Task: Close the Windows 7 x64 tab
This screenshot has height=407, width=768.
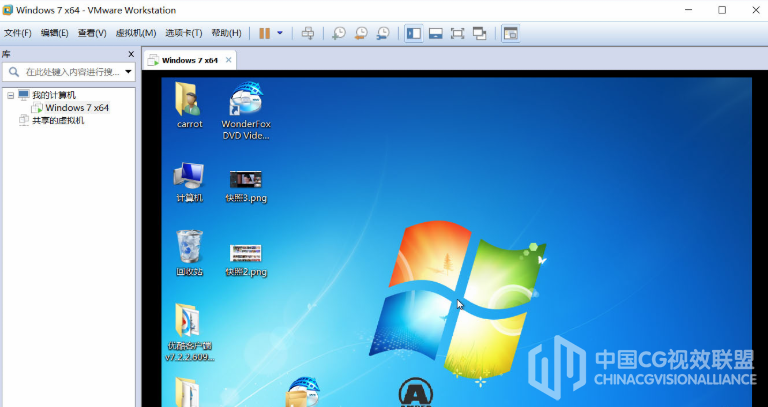Action: tap(228, 60)
